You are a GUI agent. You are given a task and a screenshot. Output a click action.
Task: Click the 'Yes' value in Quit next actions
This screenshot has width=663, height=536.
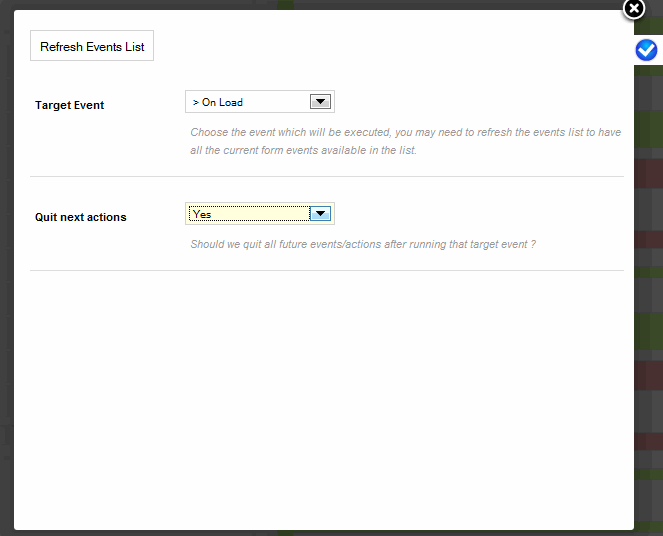pos(202,214)
